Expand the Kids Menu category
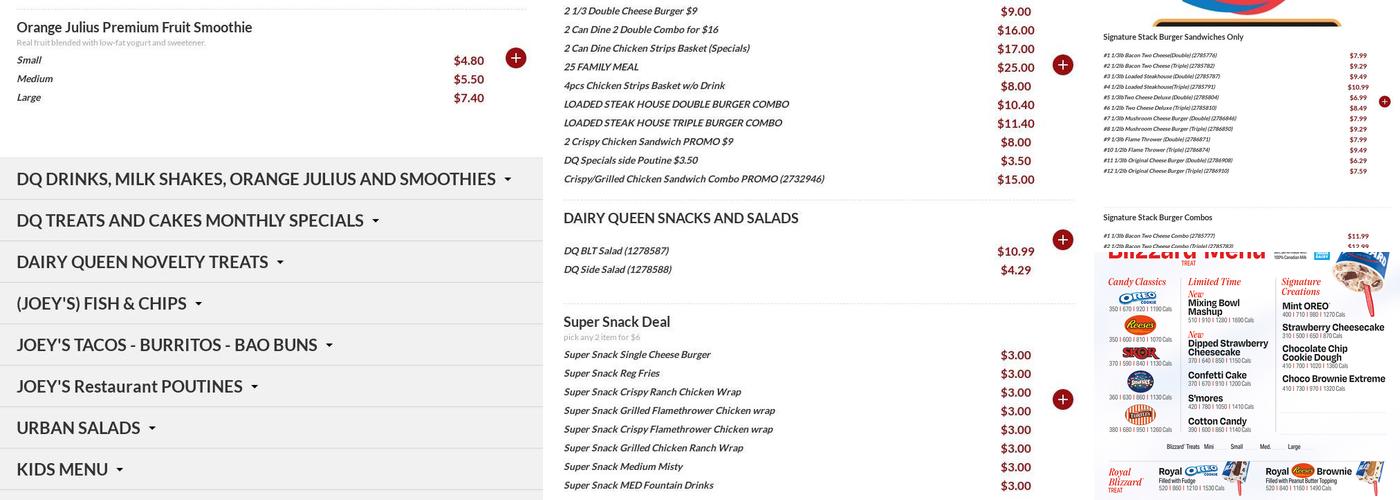1400x500 pixels. pyautogui.click(x=70, y=470)
